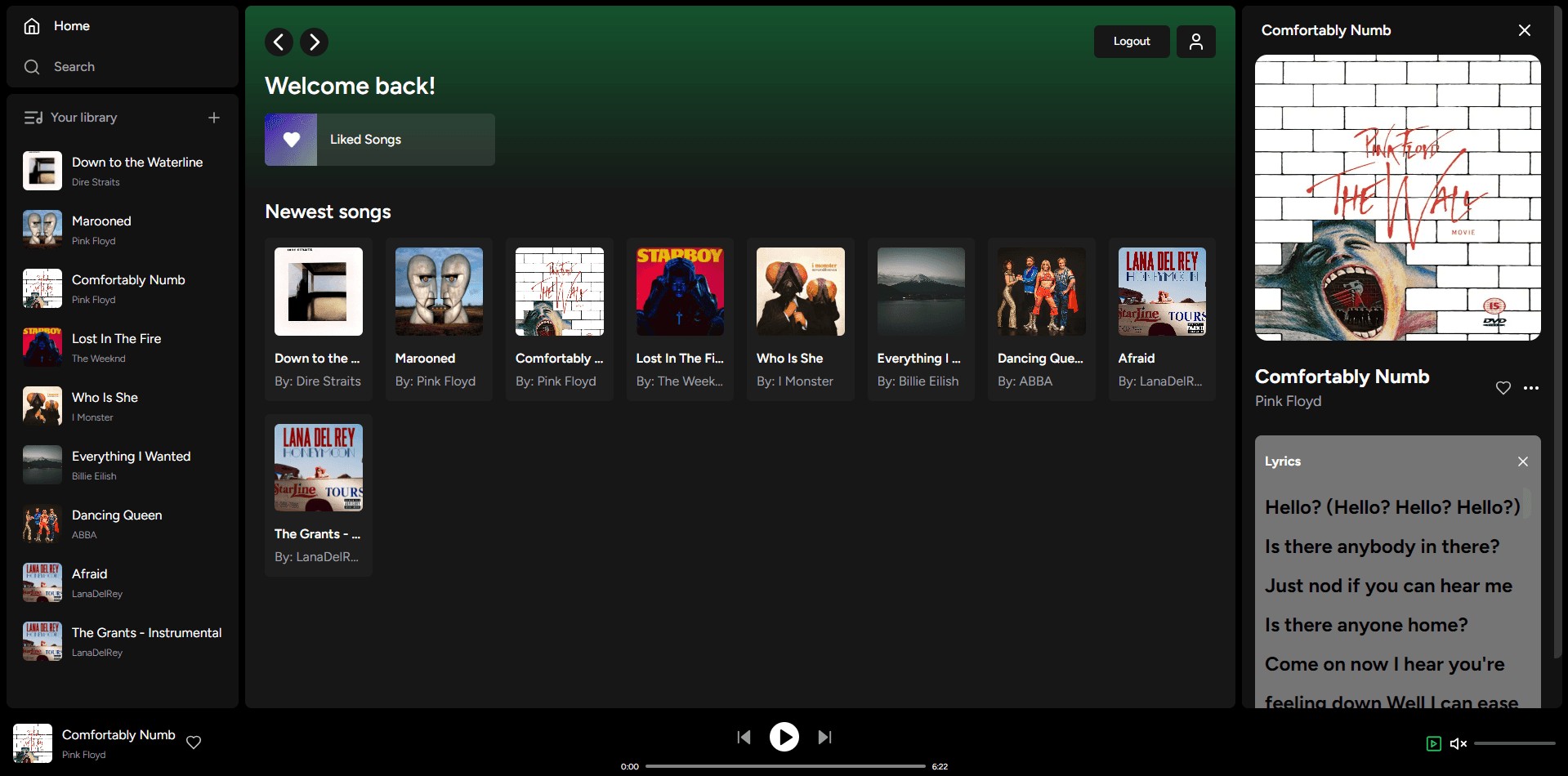1568x776 pixels.
Task: Adjust the volume slider
Action: pyautogui.click(x=1515, y=743)
